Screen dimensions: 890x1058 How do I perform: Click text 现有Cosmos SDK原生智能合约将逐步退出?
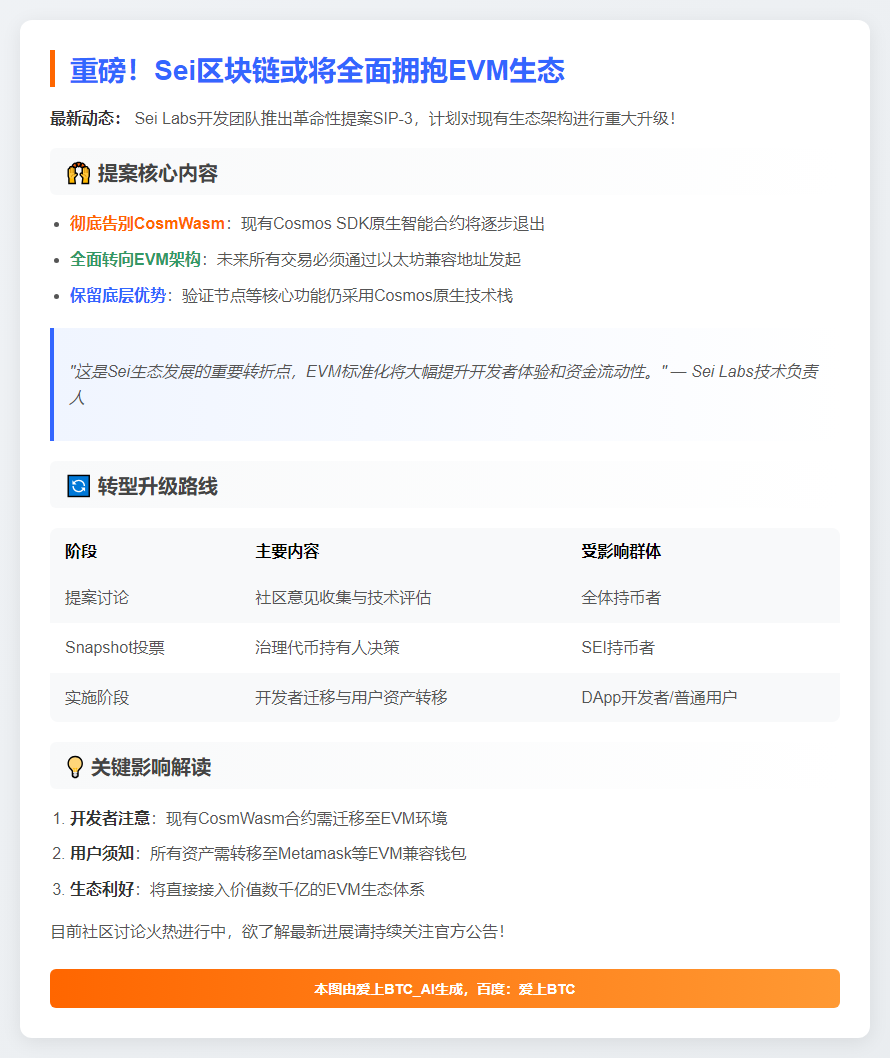point(393,223)
